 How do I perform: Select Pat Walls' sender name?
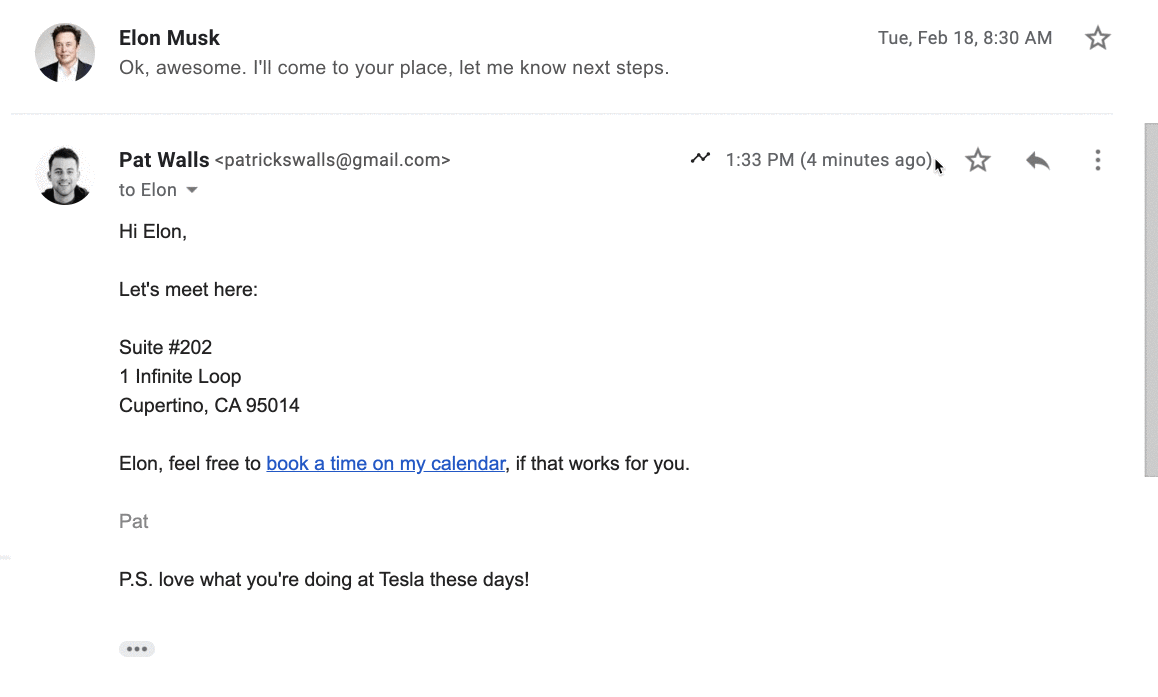(164, 159)
